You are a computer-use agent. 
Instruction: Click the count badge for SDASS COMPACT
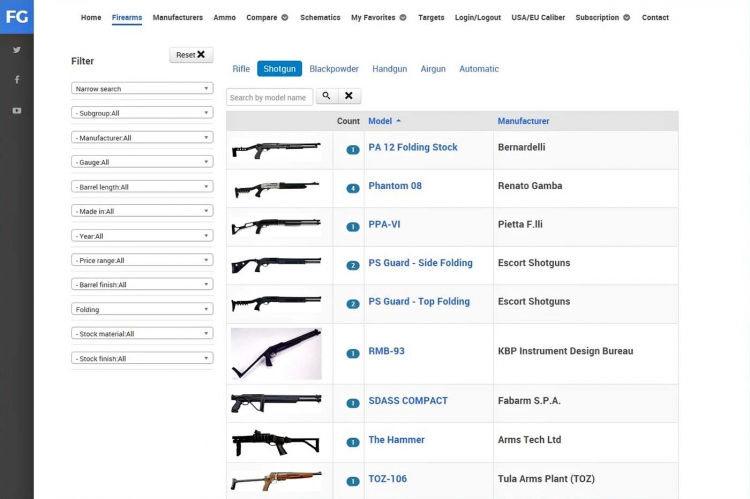(353, 403)
